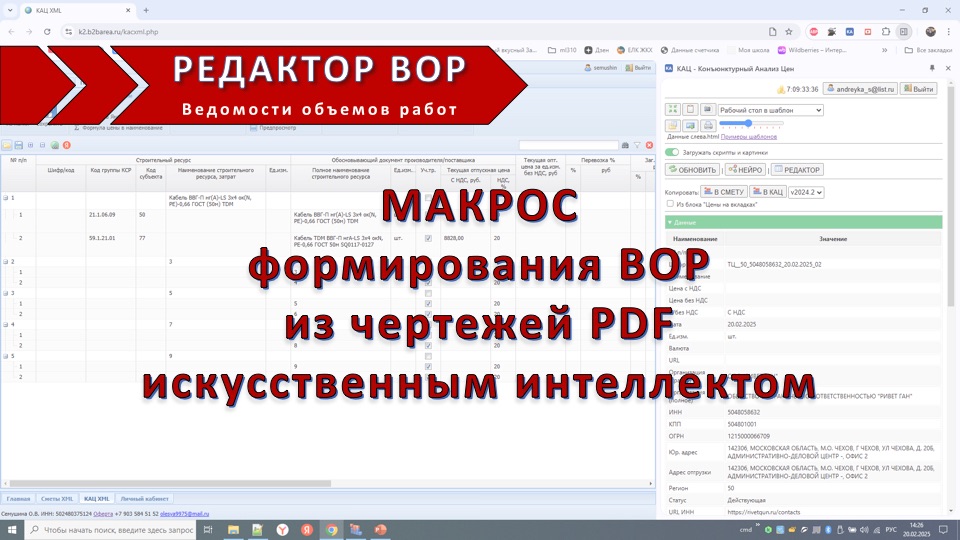Image resolution: width=960 pixels, height=540 pixels.
Task: Click the green globe icon in grid toolbar
Action: (x=54, y=145)
